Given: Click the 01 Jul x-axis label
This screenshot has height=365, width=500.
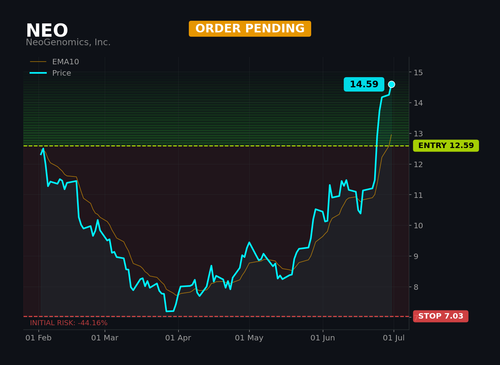Looking at the screenshot, I should tap(394, 338).
